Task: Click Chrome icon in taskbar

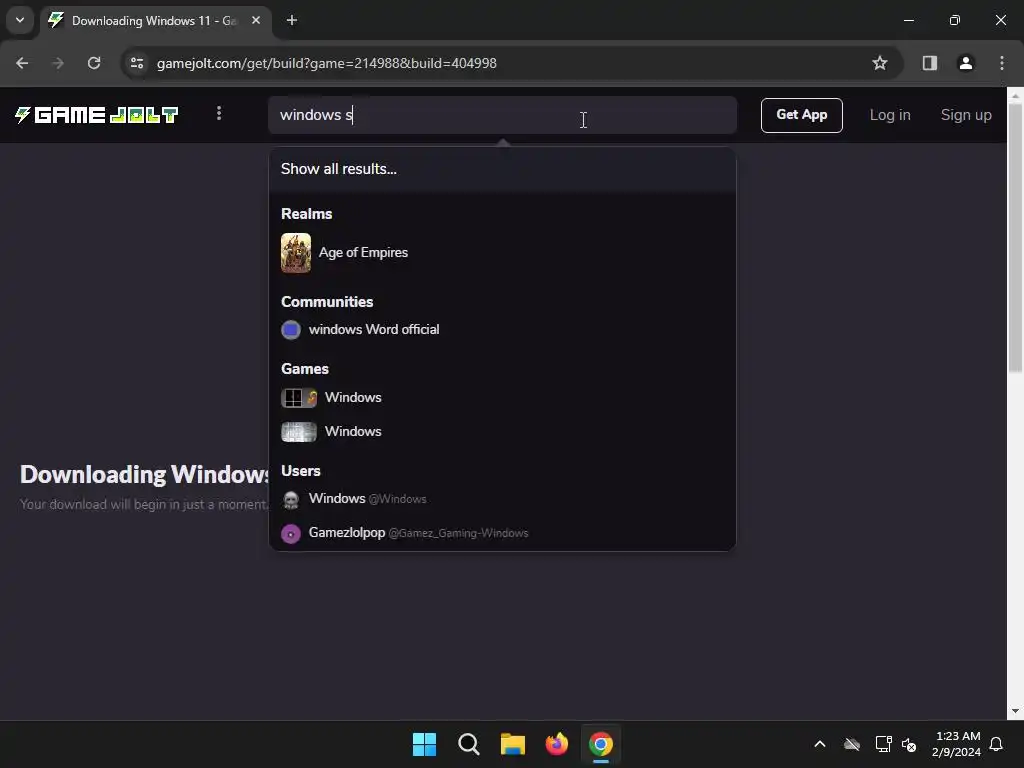Action: pos(601,744)
